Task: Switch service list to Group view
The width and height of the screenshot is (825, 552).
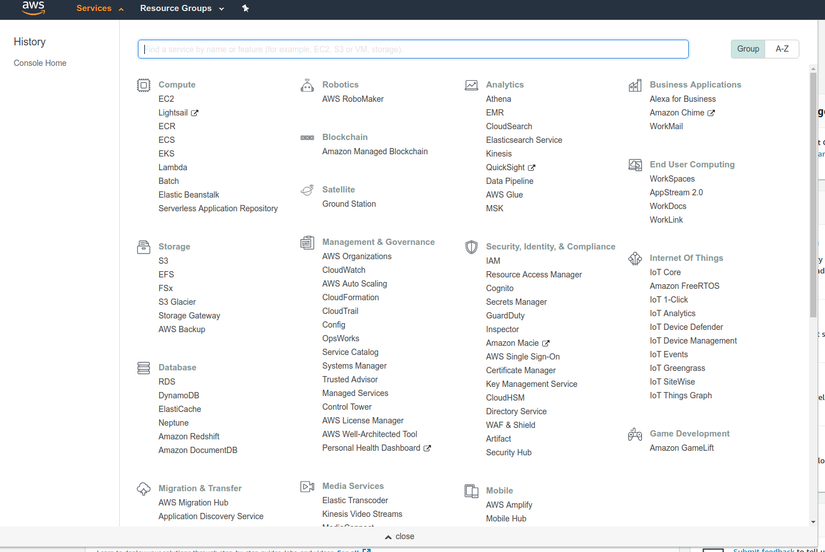Action: 748,49
